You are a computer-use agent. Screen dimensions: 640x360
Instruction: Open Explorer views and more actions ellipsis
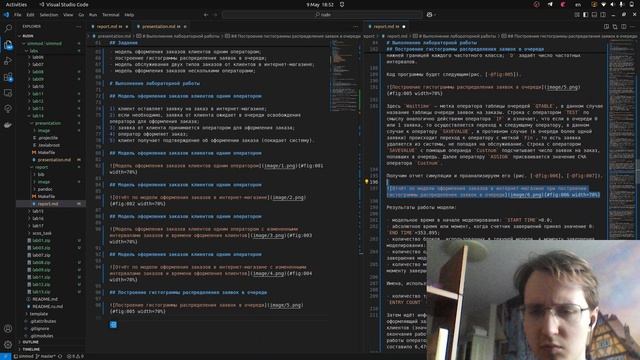pos(78,27)
